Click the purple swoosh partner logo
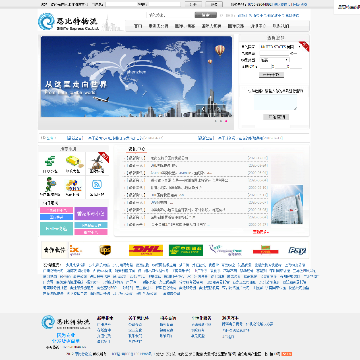Screen dimensions: 360x360 [x=225, y=250]
